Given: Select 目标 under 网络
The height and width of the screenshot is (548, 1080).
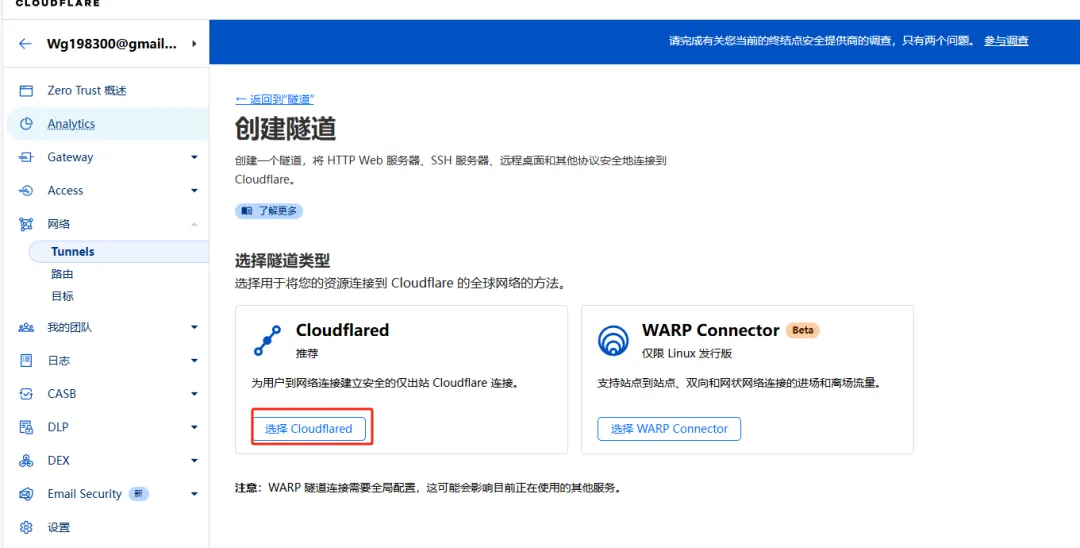Looking at the screenshot, I should (x=63, y=297).
